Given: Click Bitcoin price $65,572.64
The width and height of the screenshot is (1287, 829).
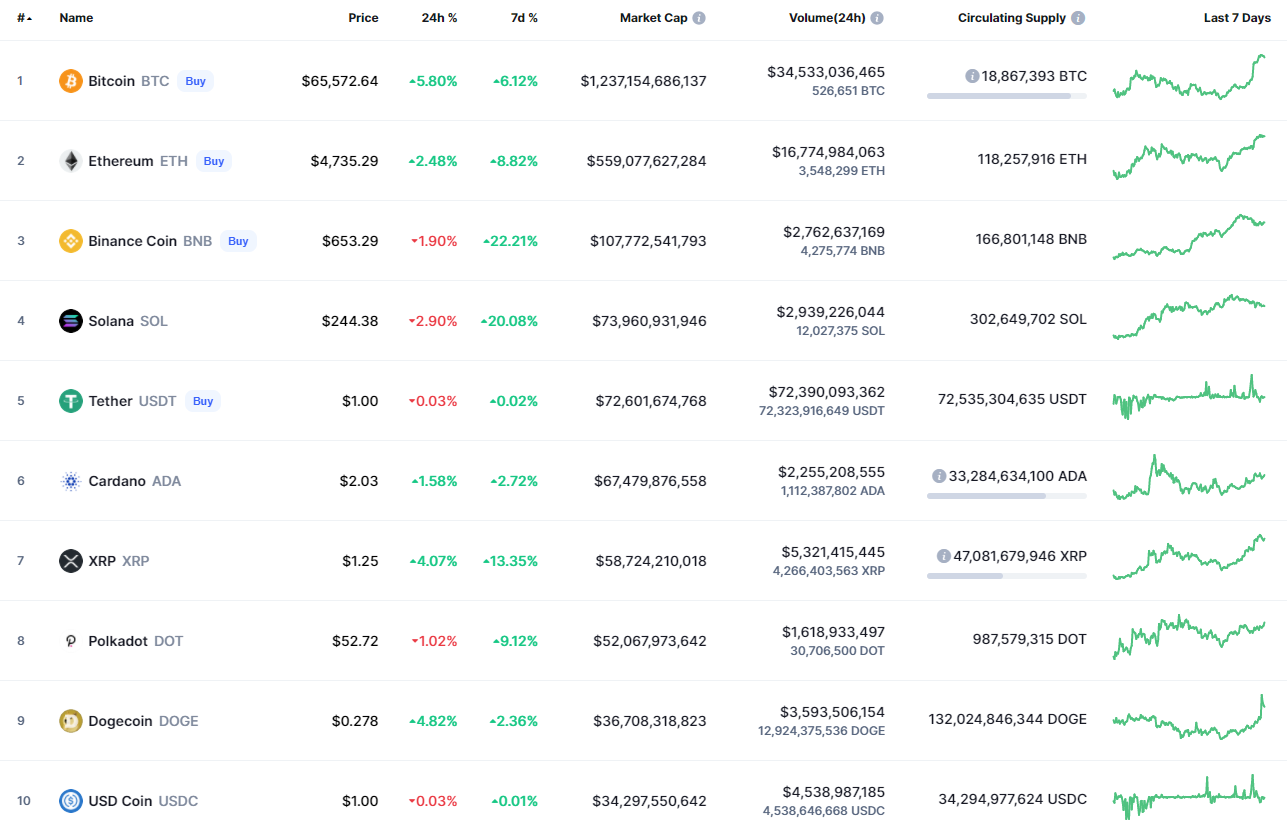Looking at the screenshot, I should 340,81.
